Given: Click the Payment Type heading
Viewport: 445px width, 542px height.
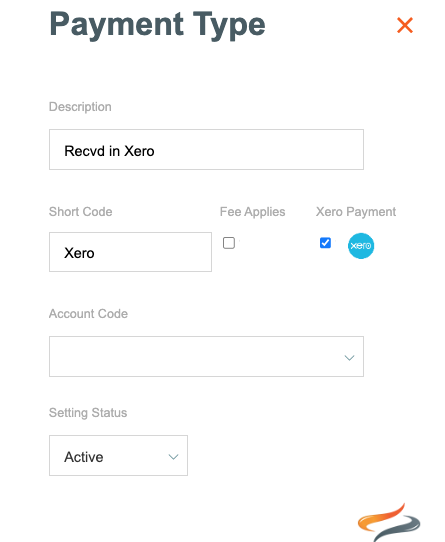Looking at the screenshot, I should 157,25.
